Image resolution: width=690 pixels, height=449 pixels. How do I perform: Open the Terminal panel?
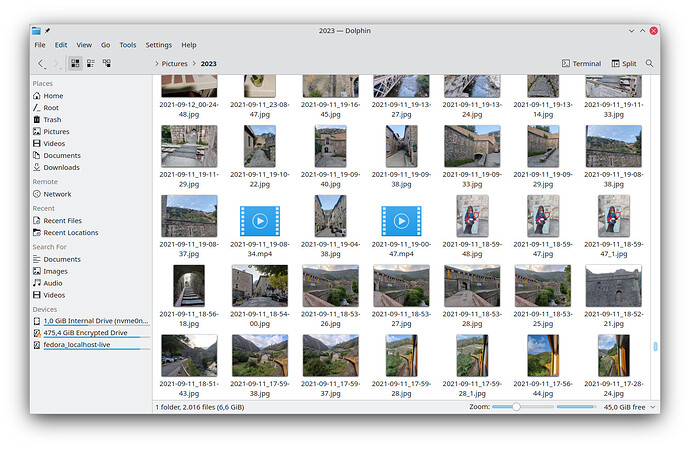[581, 63]
